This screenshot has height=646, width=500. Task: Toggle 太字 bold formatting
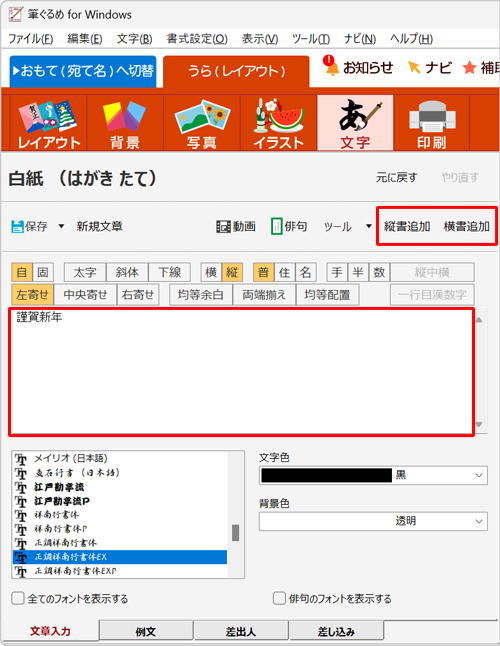(85, 272)
